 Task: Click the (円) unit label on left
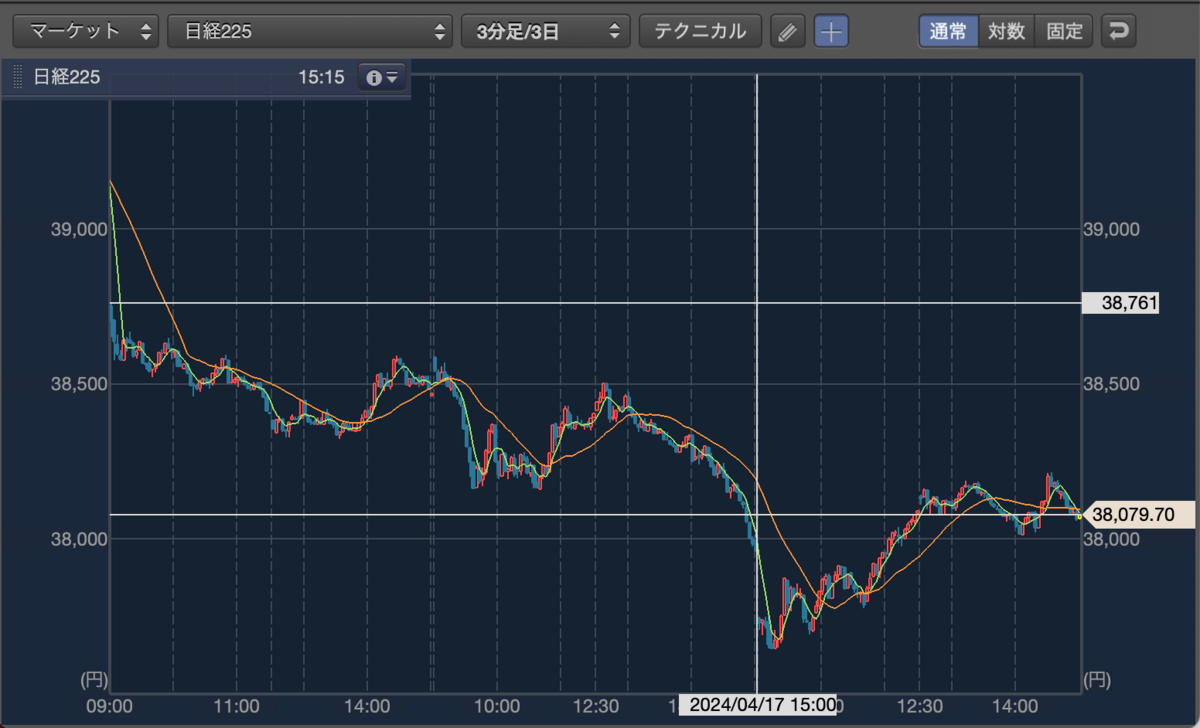coord(92,681)
